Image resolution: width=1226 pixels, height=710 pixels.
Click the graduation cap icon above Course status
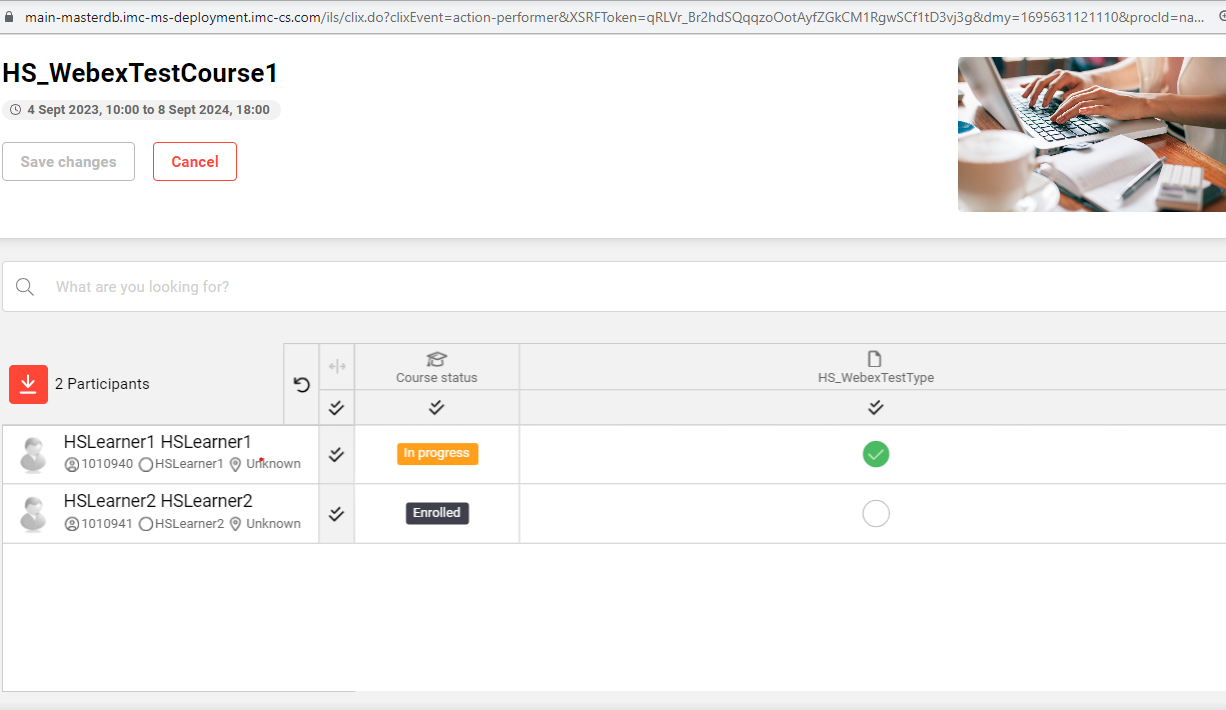tap(436, 359)
